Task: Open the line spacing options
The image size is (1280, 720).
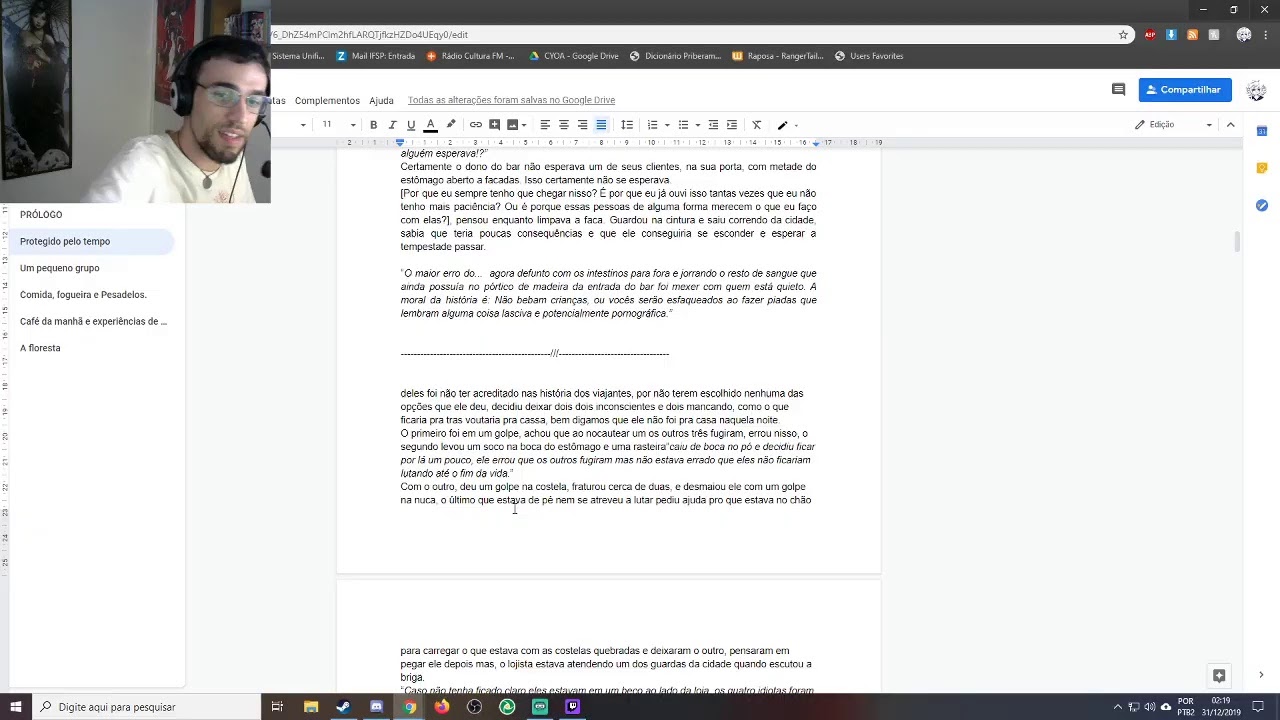Action: point(627,125)
